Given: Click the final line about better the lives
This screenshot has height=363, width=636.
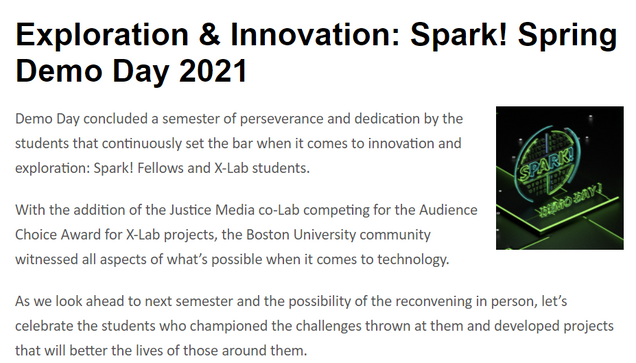Looking at the screenshot, I should (x=161, y=351).
